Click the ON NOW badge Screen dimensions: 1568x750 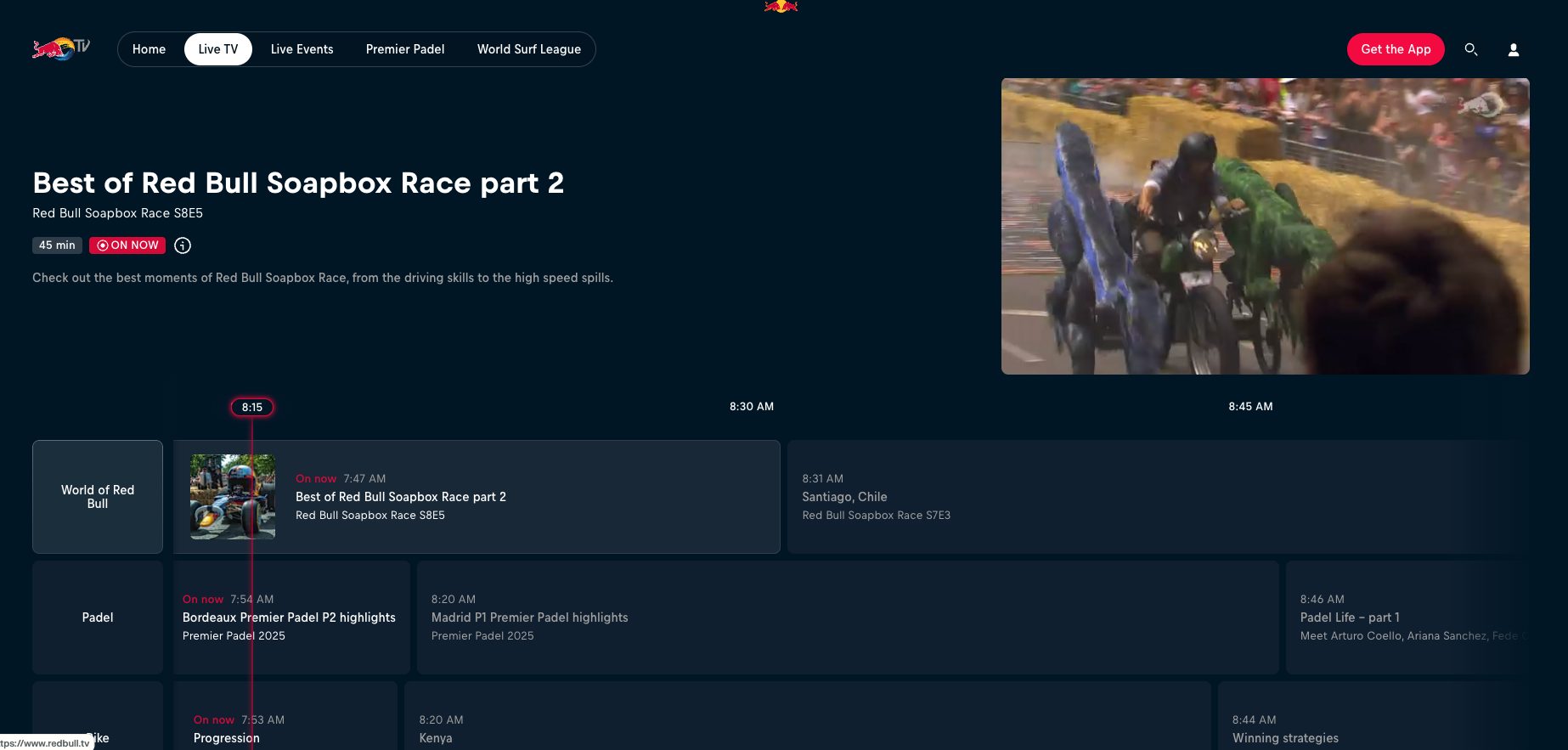127,245
